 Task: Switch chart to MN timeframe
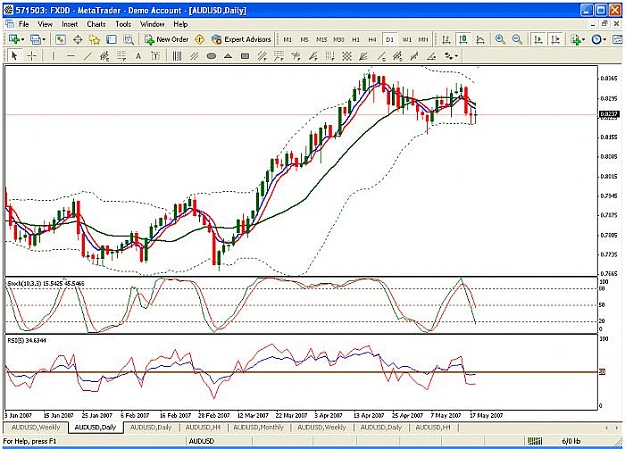tap(423, 39)
